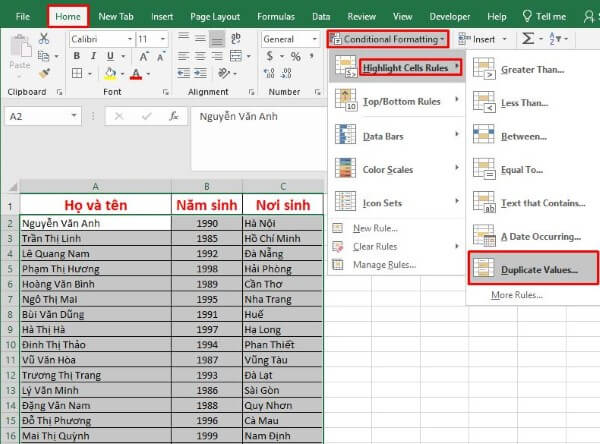This screenshot has height=444, width=600.
Task: Toggle Underline formatting
Action: point(110,56)
